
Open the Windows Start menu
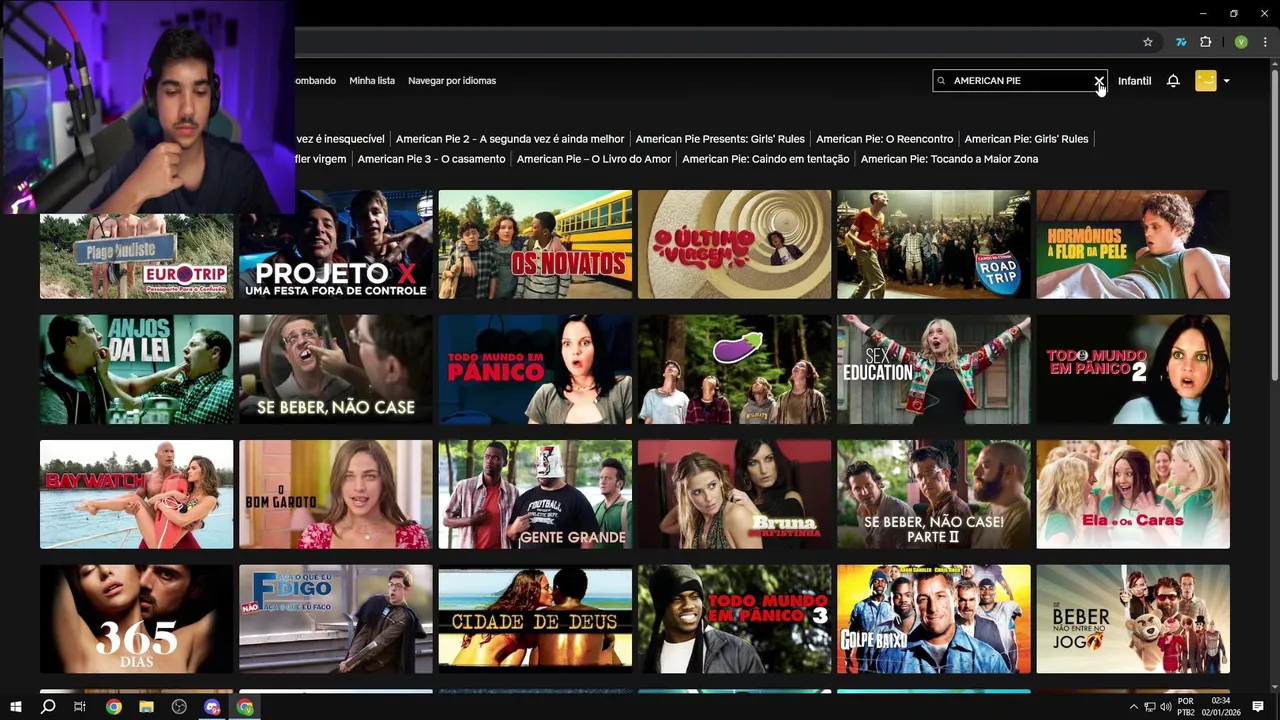tap(15, 707)
